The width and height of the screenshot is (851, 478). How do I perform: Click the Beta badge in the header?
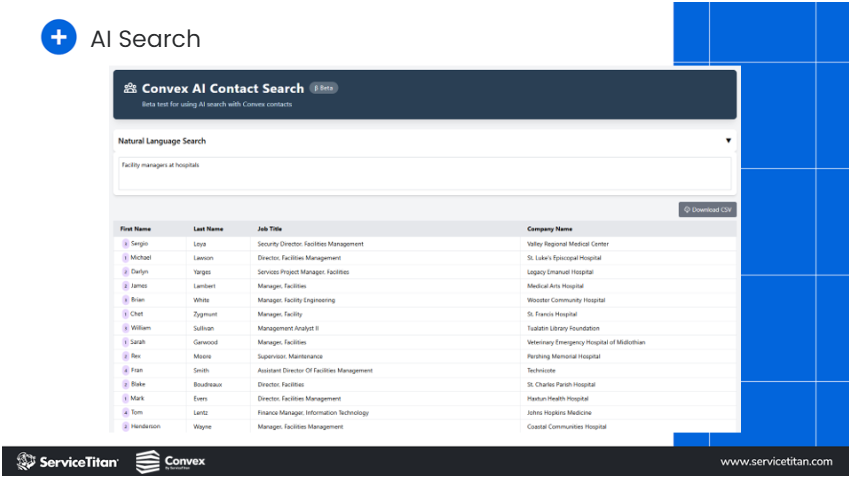click(x=323, y=88)
